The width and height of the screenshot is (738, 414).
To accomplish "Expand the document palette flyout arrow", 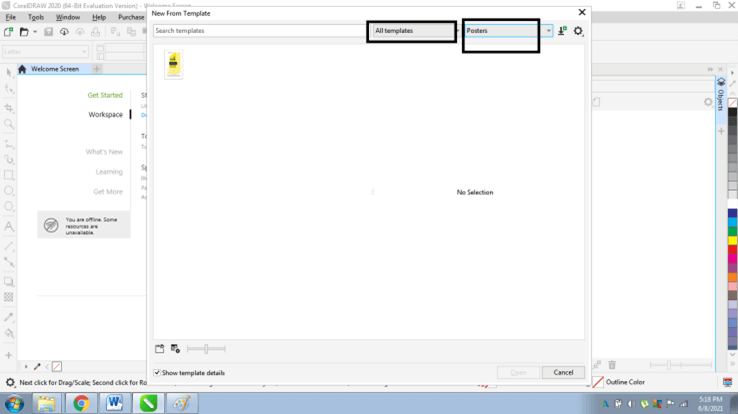I will pos(26,366).
